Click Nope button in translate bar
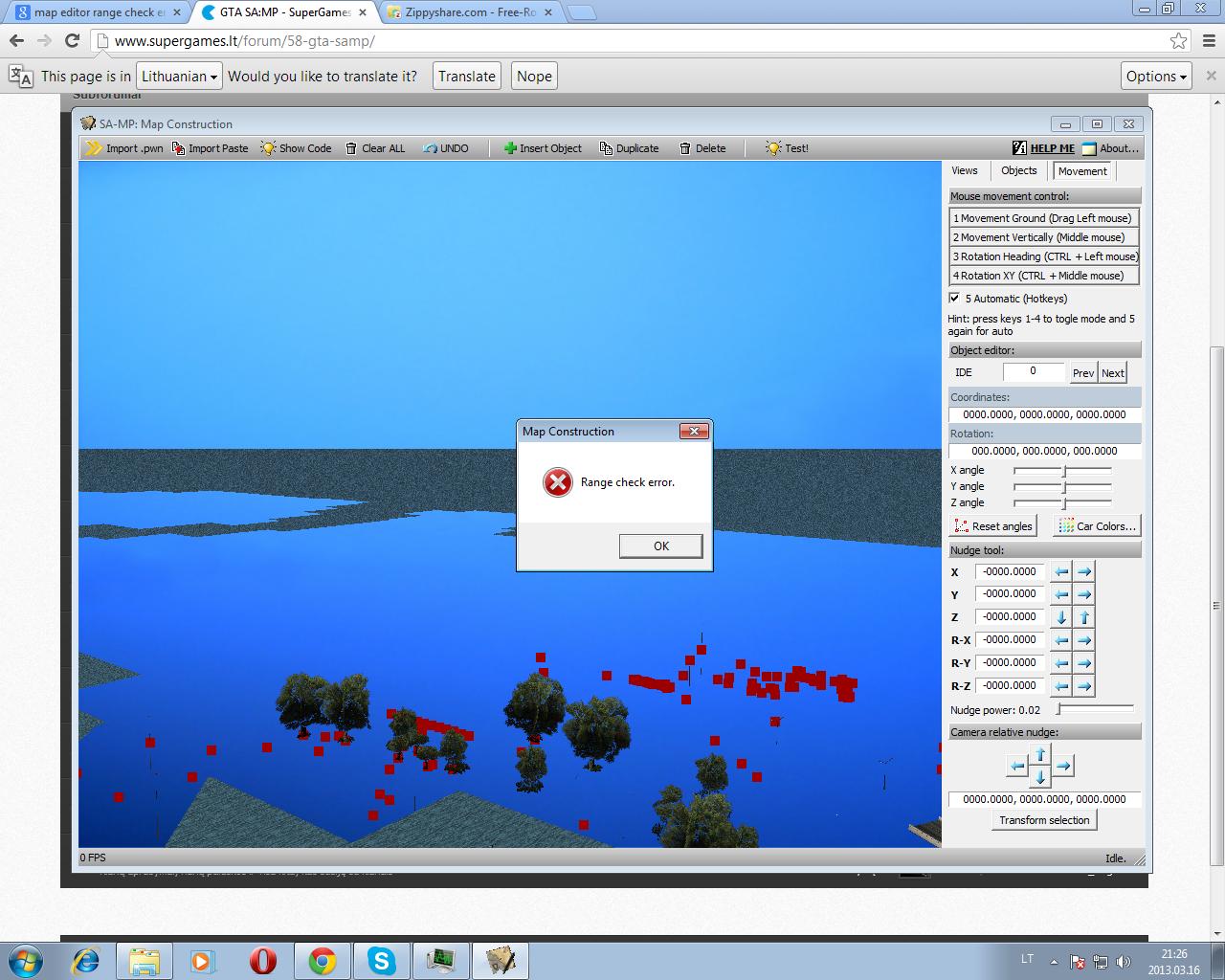 (534, 77)
